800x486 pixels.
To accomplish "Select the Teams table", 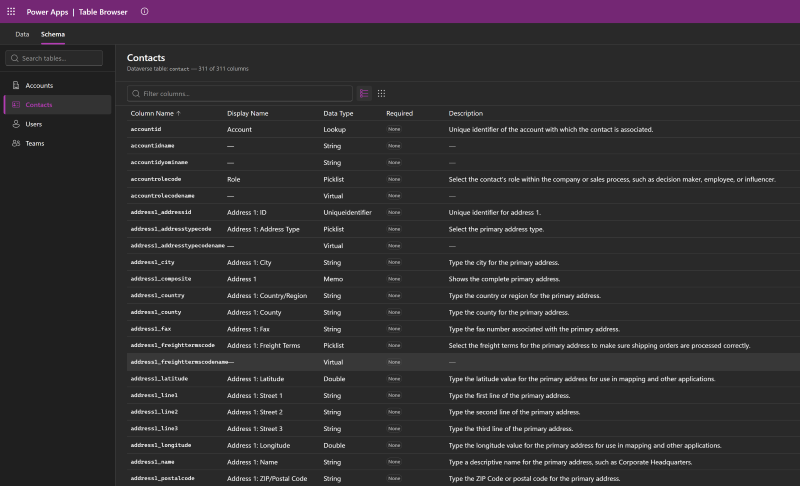I will click(57, 143).
